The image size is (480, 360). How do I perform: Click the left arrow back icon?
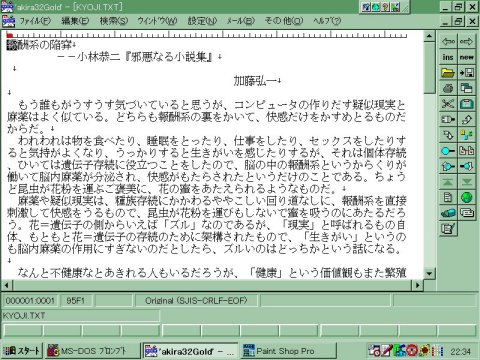[x=448, y=42]
